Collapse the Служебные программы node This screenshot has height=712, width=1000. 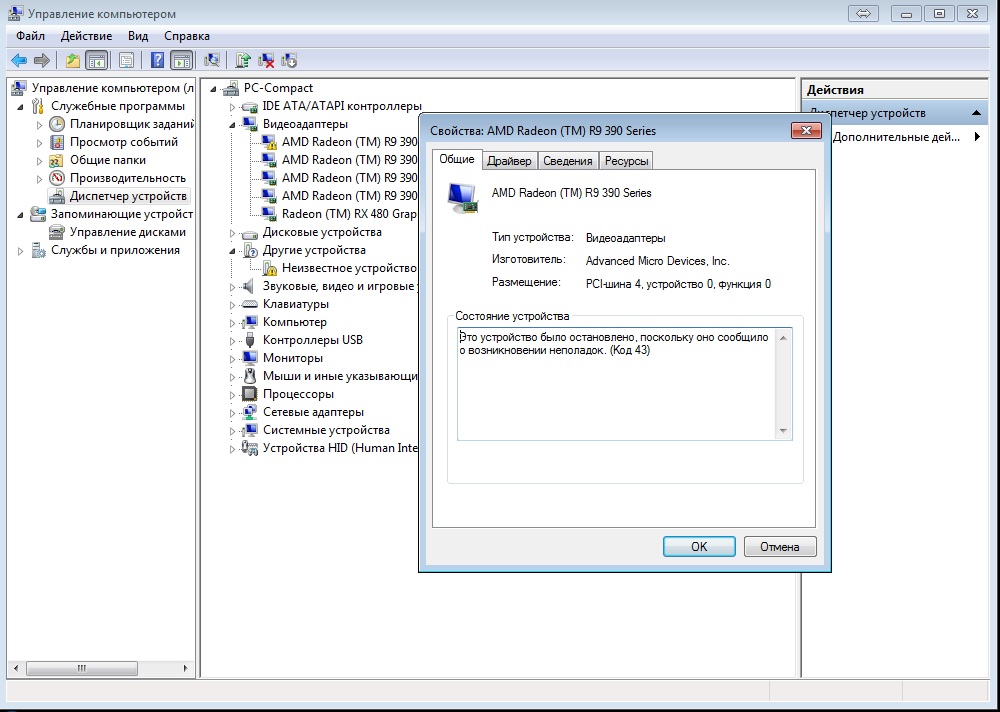pos(20,107)
